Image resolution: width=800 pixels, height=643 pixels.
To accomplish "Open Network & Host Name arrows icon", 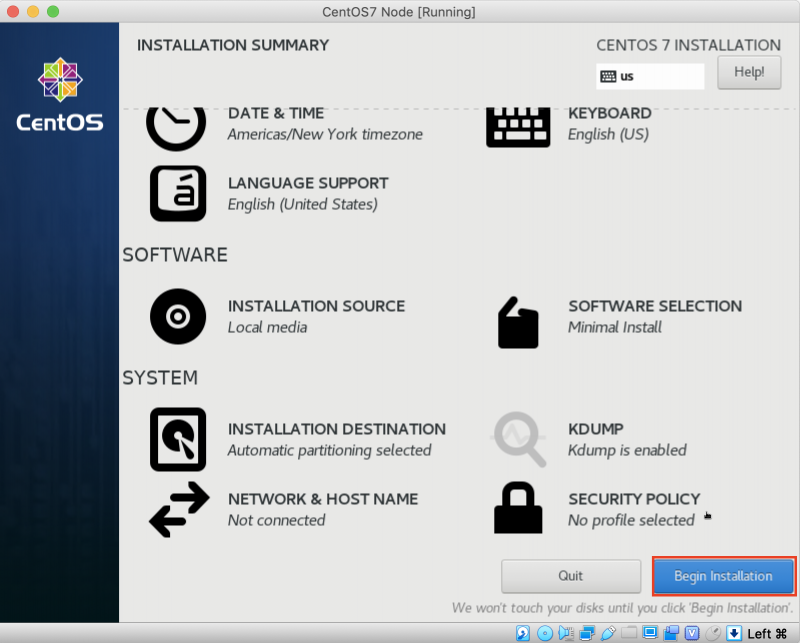I will (x=179, y=509).
